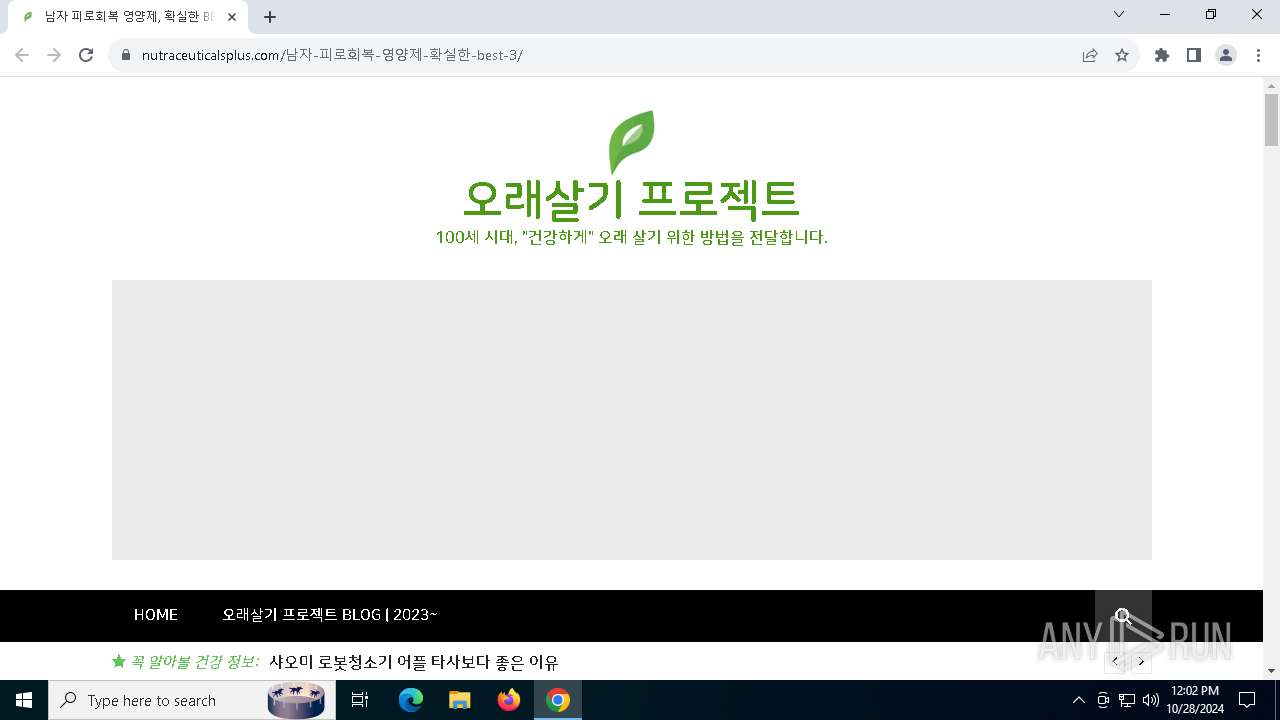The width and height of the screenshot is (1280, 720).
Task: Show hidden system tray icons chevron
Action: [1078, 700]
